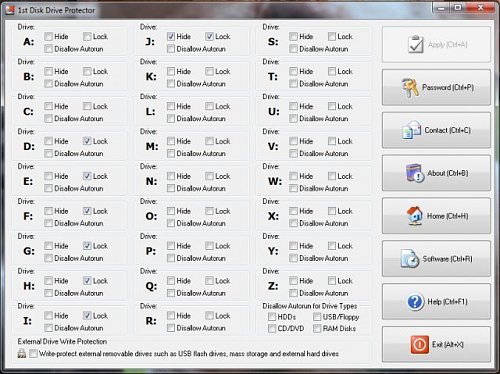The width and height of the screenshot is (500, 374).
Task: Enable write-protect external removable drives option
Action: click(x=33, y=353)
